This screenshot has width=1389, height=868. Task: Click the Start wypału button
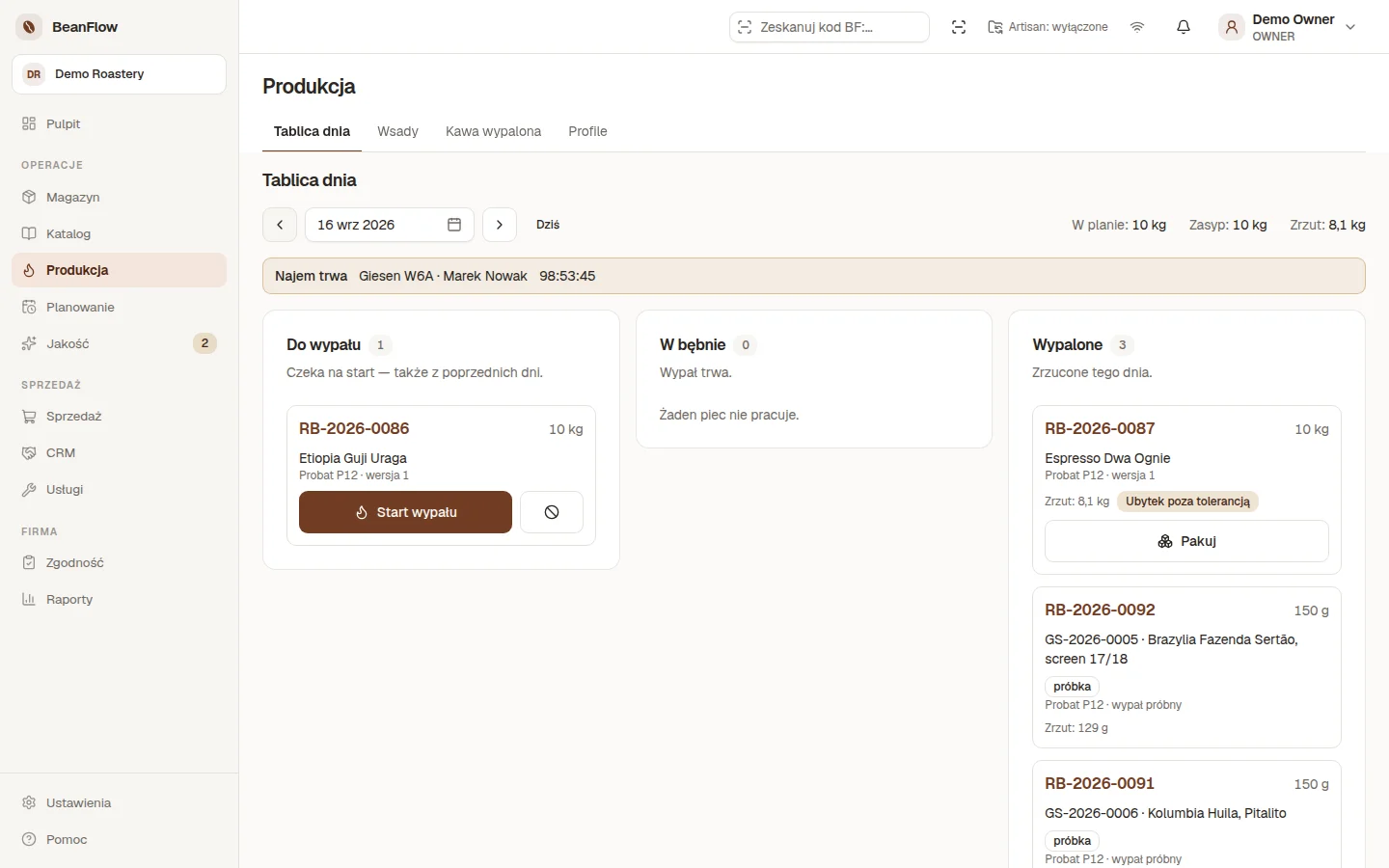tap(405, 512)
